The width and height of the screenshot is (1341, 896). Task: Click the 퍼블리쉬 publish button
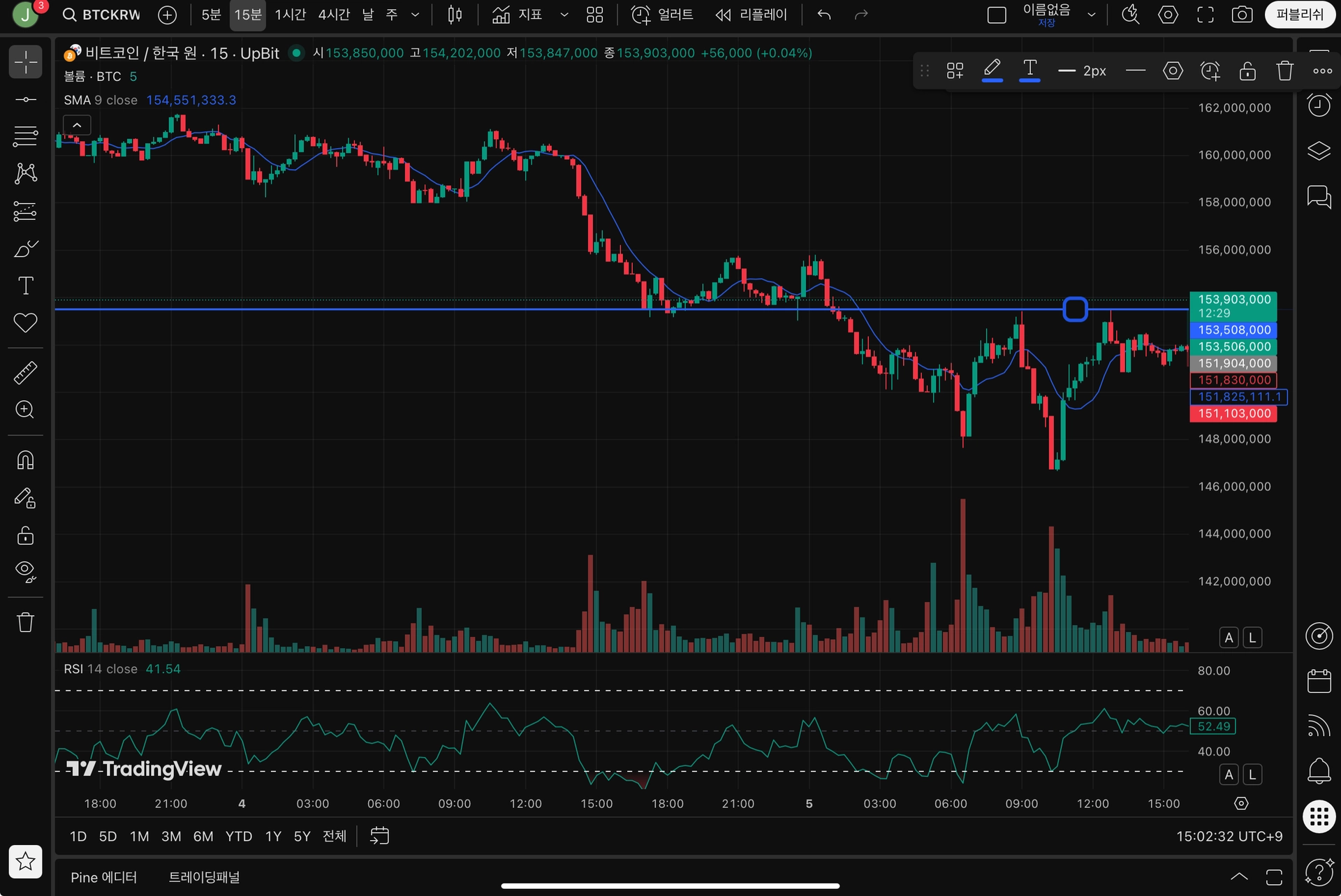1299,15
